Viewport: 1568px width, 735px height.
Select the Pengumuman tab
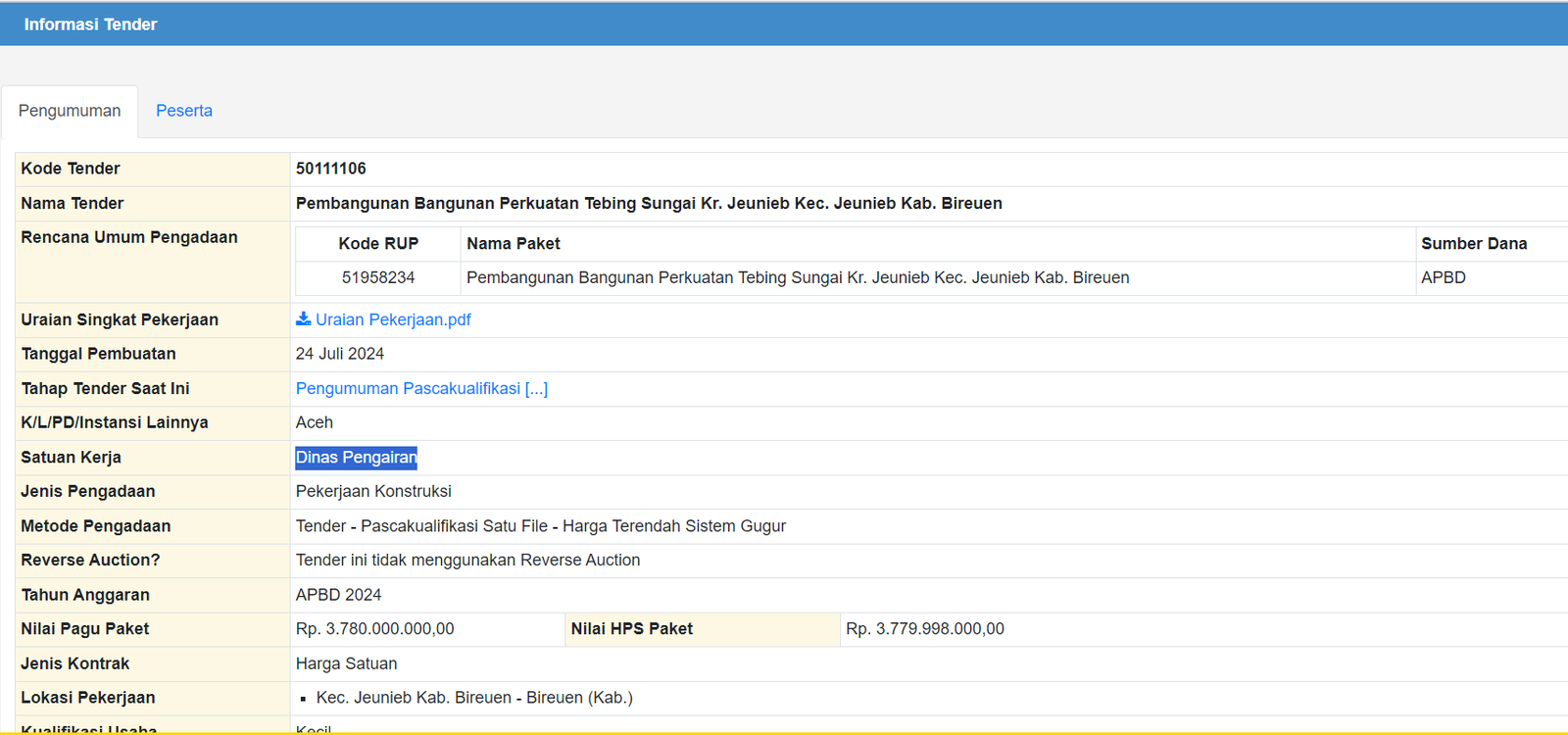point(70,111)
